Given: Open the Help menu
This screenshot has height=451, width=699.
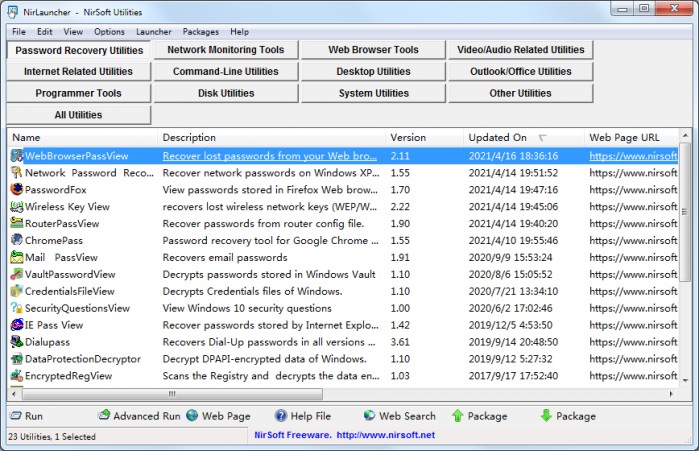Looking at the screenshot, I should pyautogui.click(x=239, y=32).
